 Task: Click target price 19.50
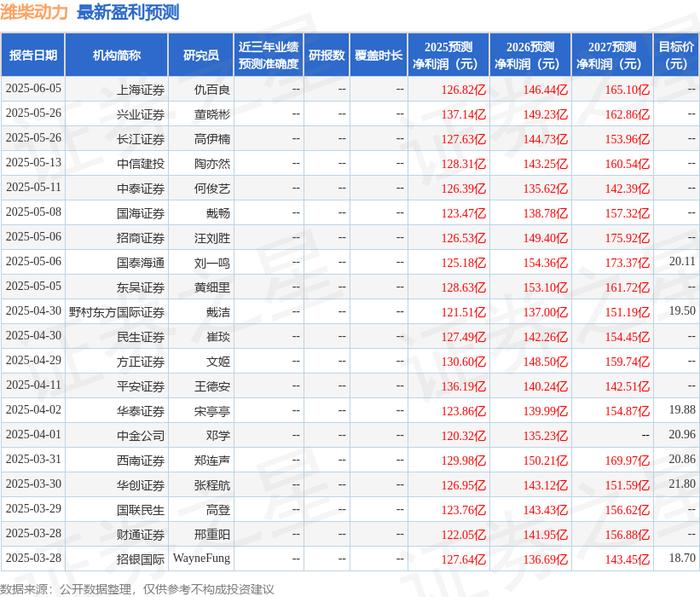(x=682, y=311)
